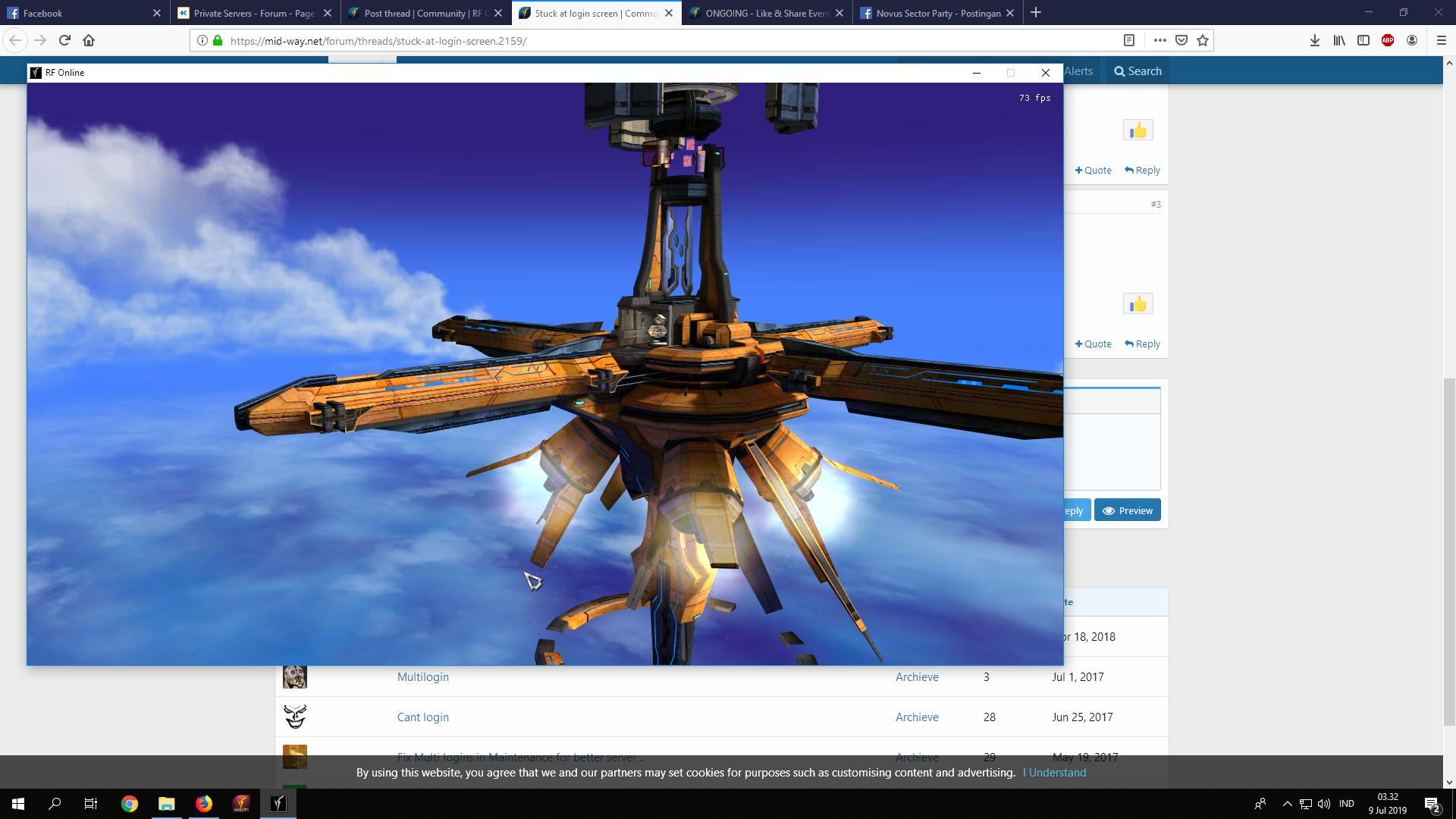Minimize the RF Online game window
The height and width of the screenshot is (819, 1456).
[x=977, y=73]
